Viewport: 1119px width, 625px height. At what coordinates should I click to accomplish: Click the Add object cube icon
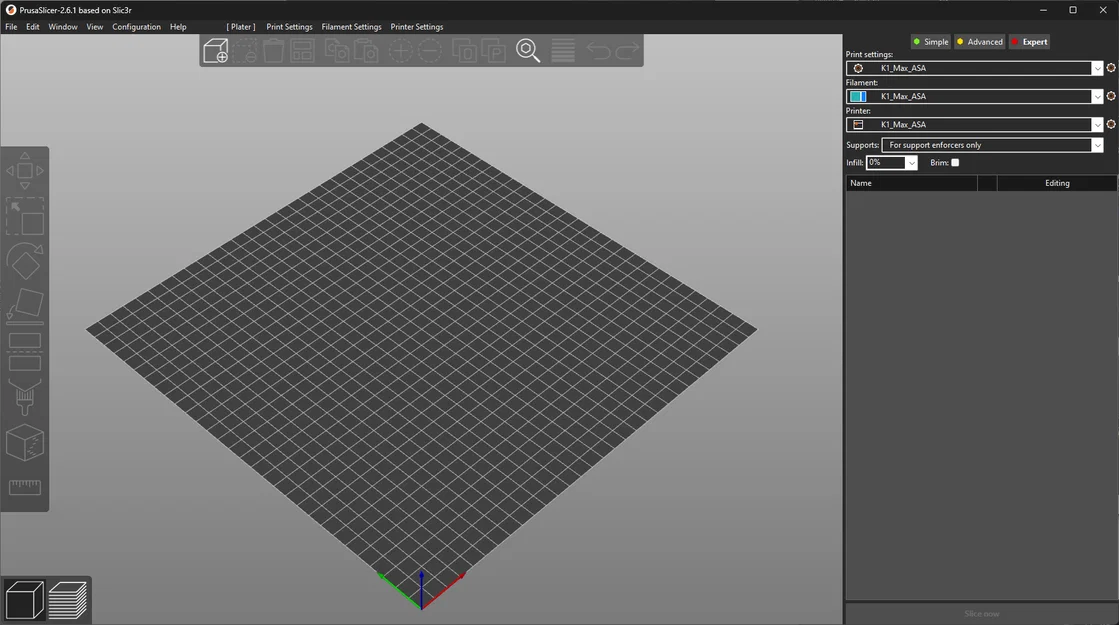(x=216, y=51)
